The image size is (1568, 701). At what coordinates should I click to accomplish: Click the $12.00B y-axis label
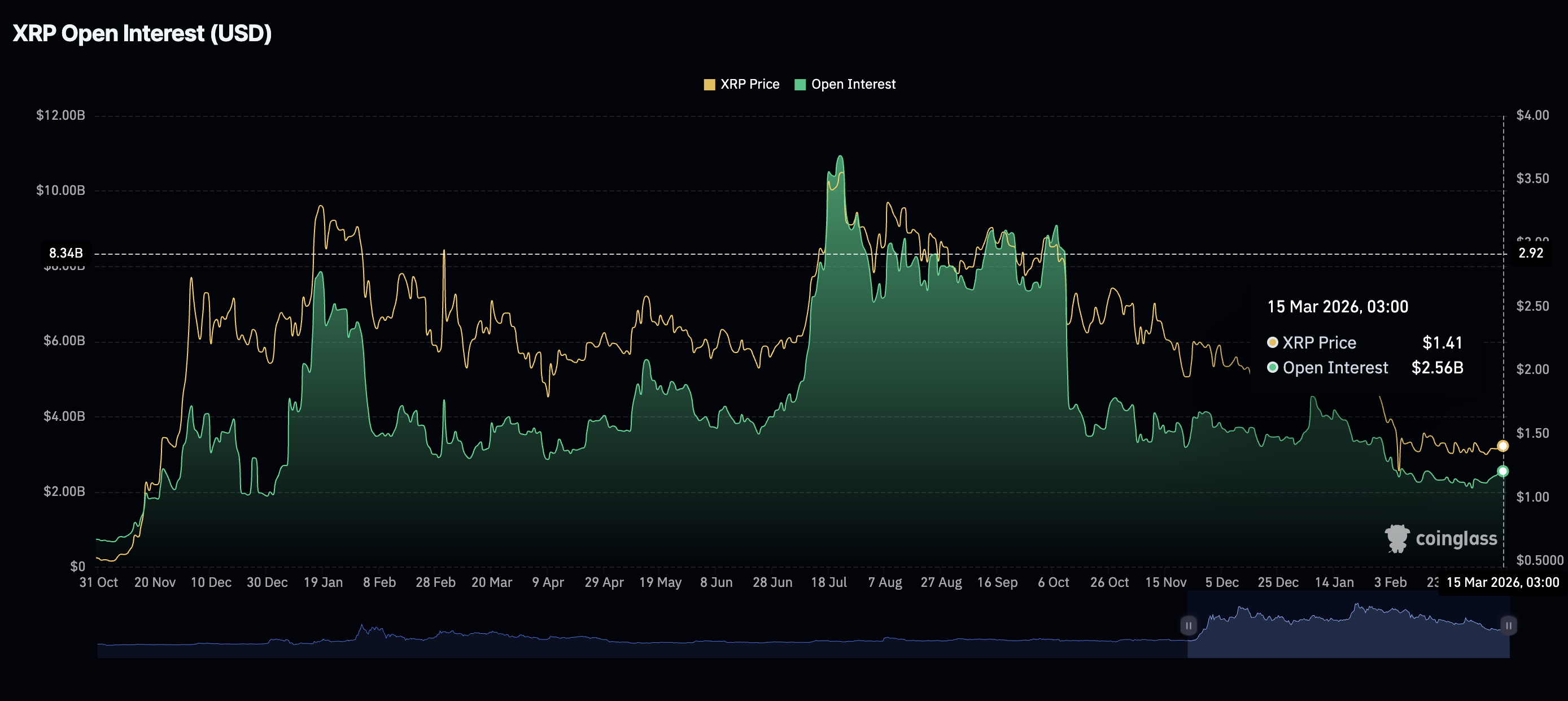coord(60,115)
